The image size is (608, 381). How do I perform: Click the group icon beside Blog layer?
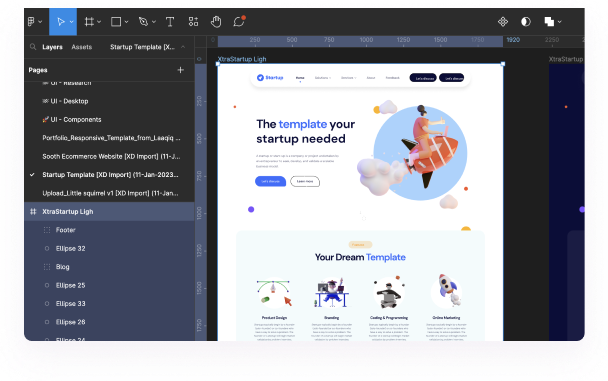pos(47,267)
